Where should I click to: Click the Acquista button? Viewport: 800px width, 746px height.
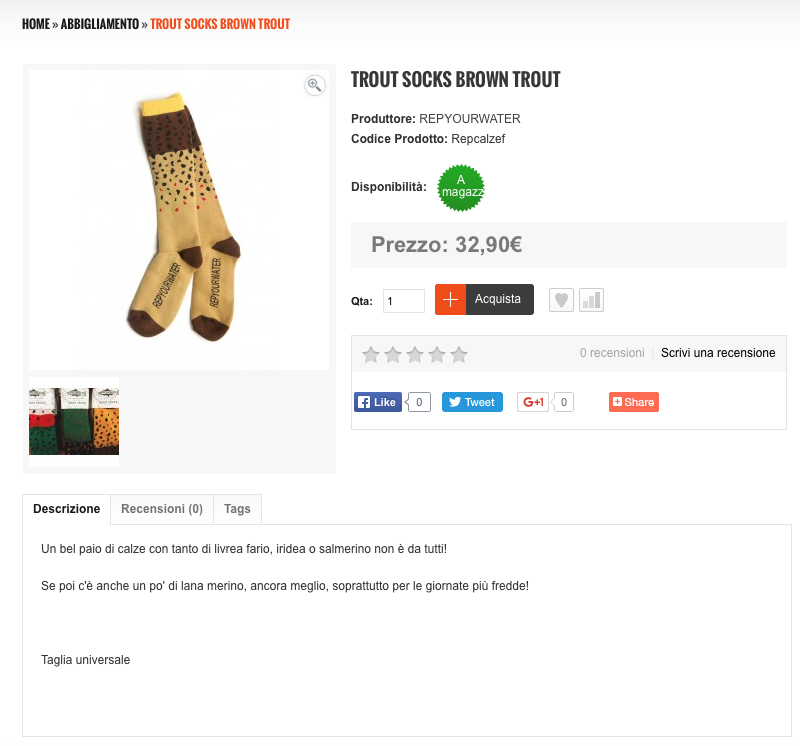pos(499,300)
